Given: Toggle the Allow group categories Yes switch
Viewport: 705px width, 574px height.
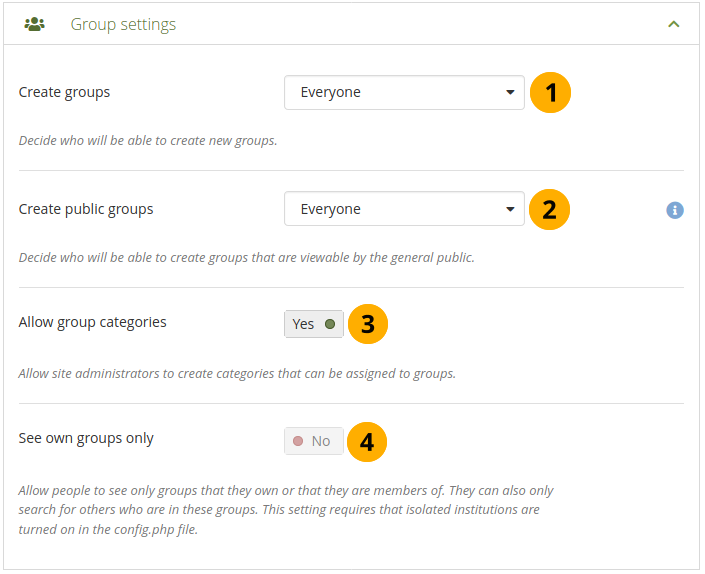Looking at the screenshot, I should (x=314, y=324).
